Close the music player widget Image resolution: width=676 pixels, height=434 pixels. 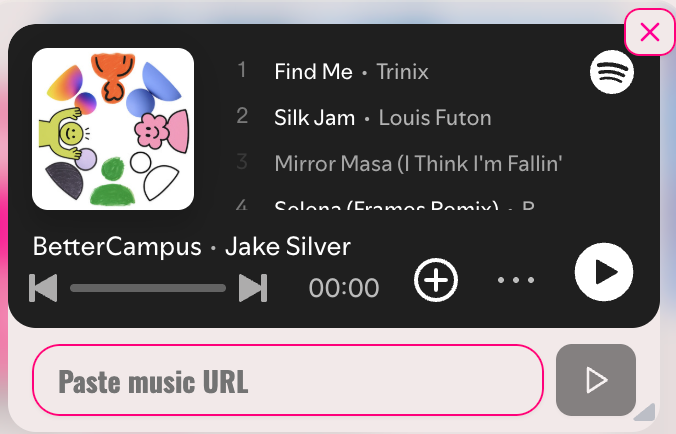pos(650,32)
